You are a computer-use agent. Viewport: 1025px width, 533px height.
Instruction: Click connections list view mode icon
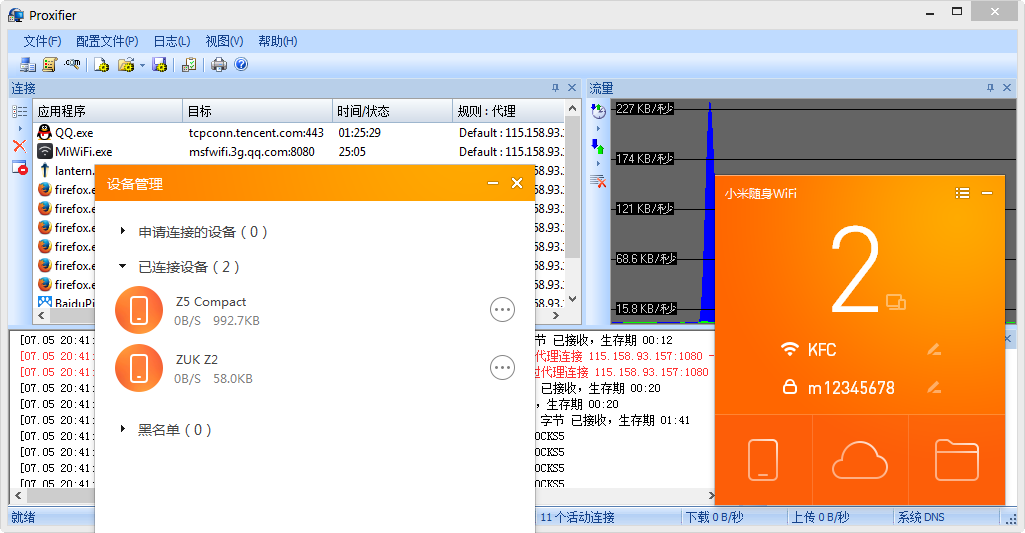[20, 112]
